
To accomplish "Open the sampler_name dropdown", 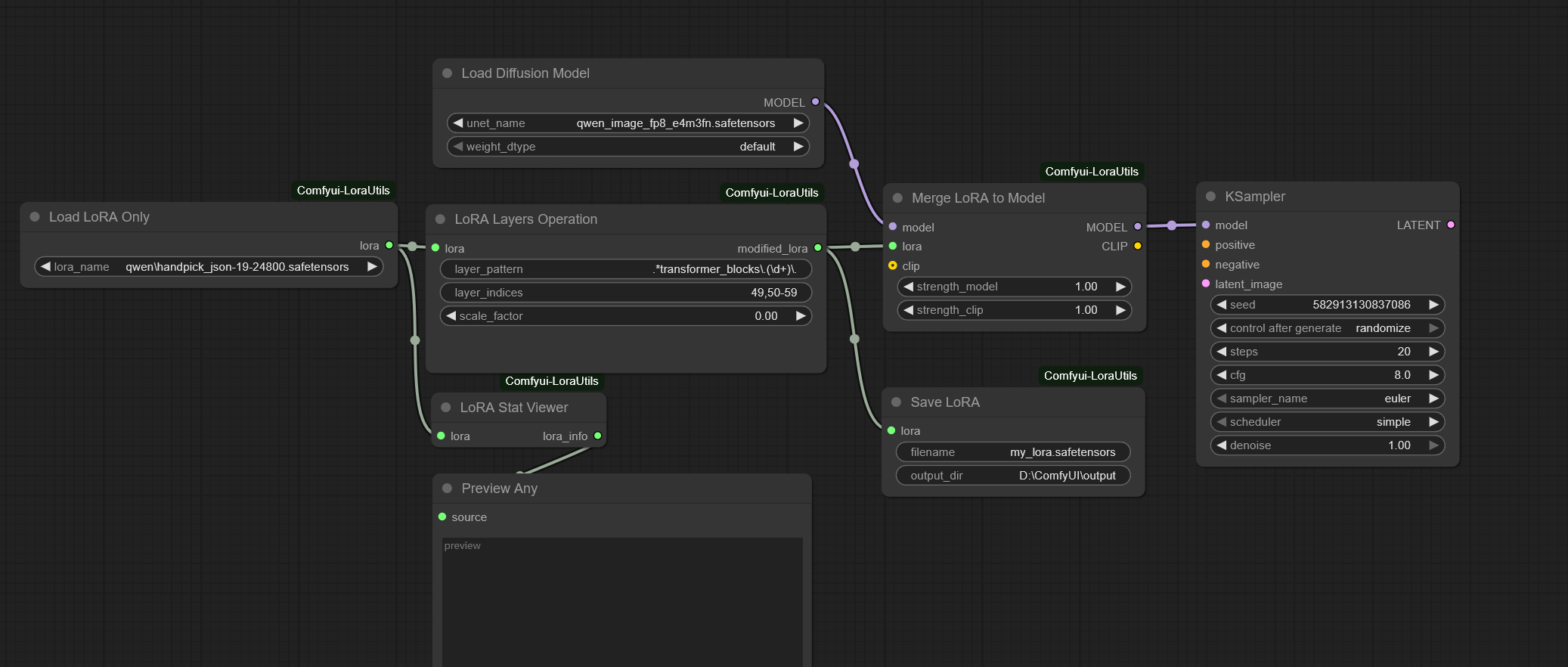I will click(x=1327, y=399).
